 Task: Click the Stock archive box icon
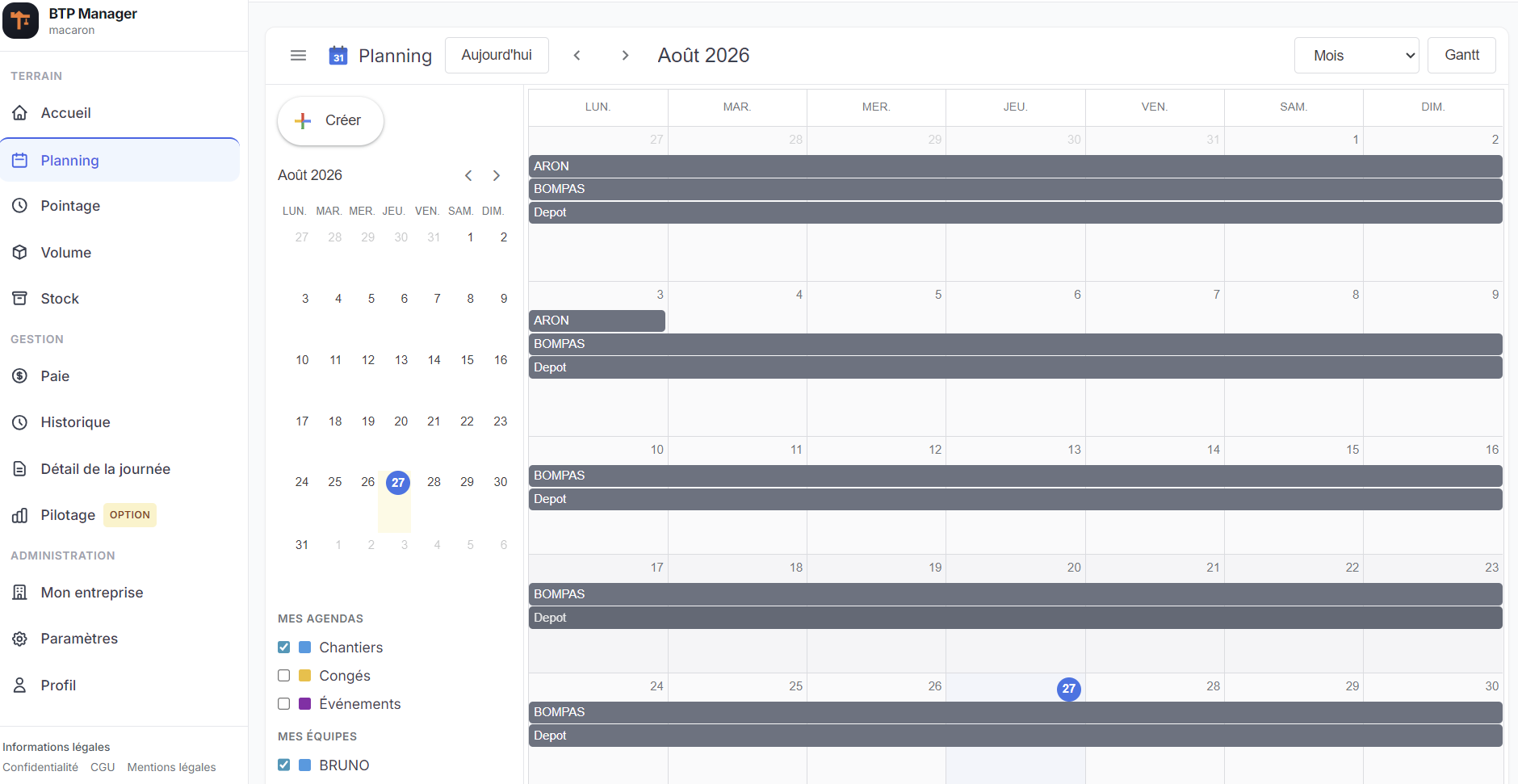coord(20,299)
